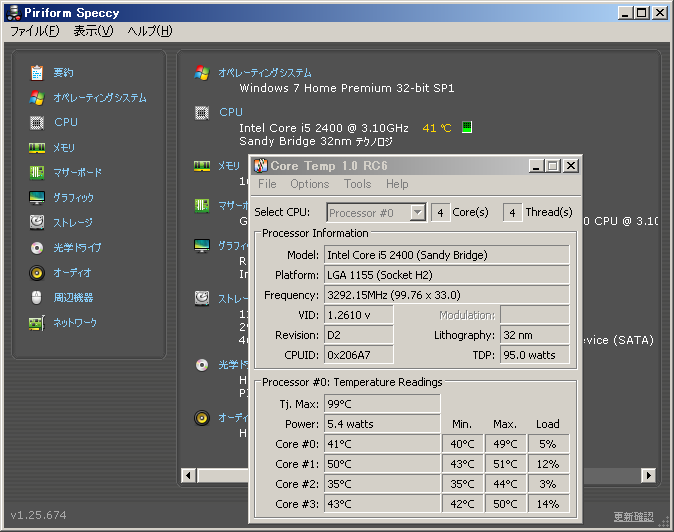This screenshot has height=532, width=674.
Task: Click the Frequency value field 3292.15MHz
Action: click(x=447, y=295)
